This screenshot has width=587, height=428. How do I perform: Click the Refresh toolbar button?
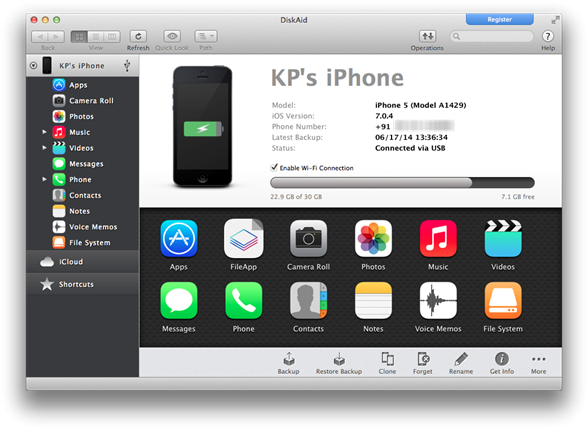[x=138, y=36]
